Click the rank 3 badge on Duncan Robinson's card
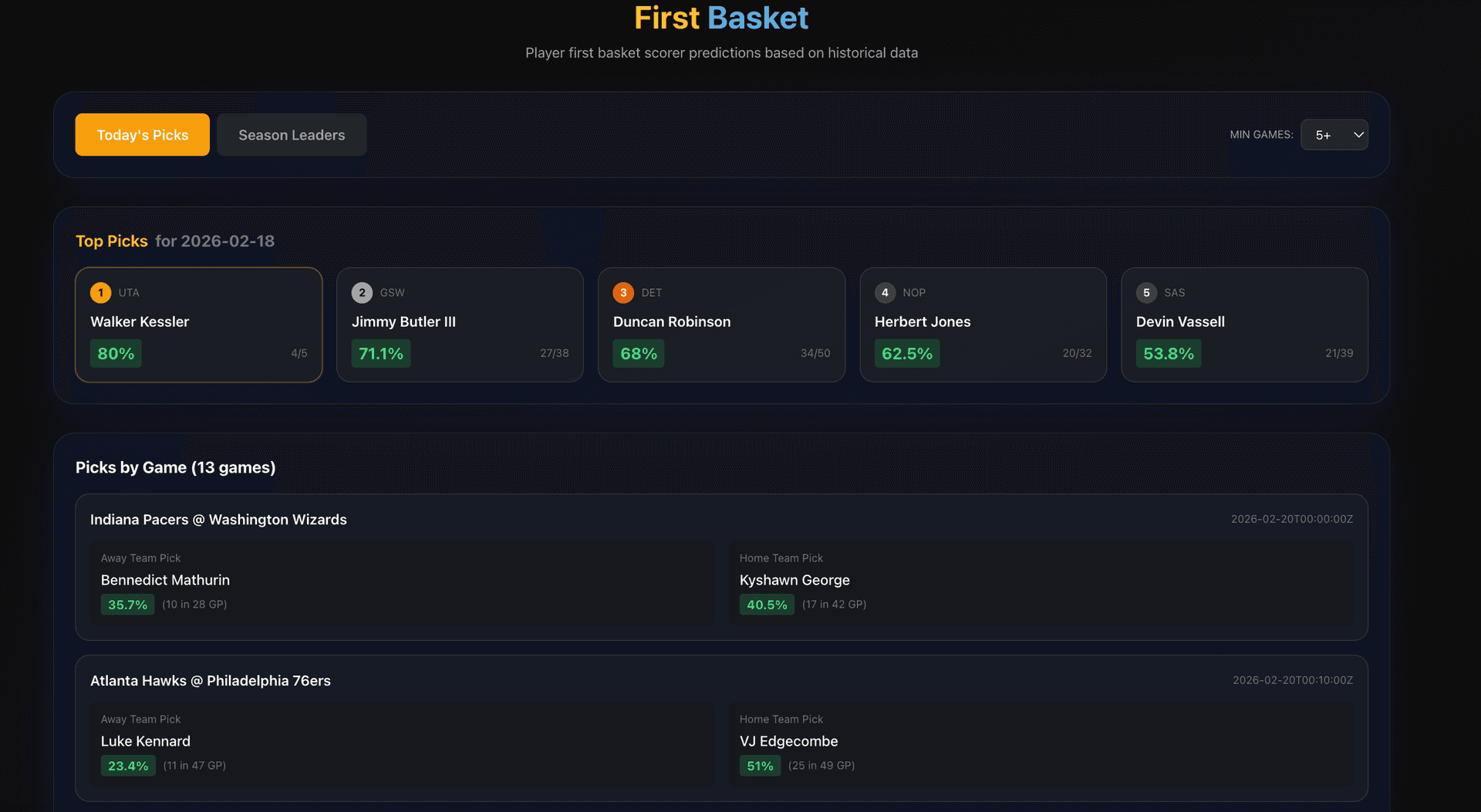 623,292
